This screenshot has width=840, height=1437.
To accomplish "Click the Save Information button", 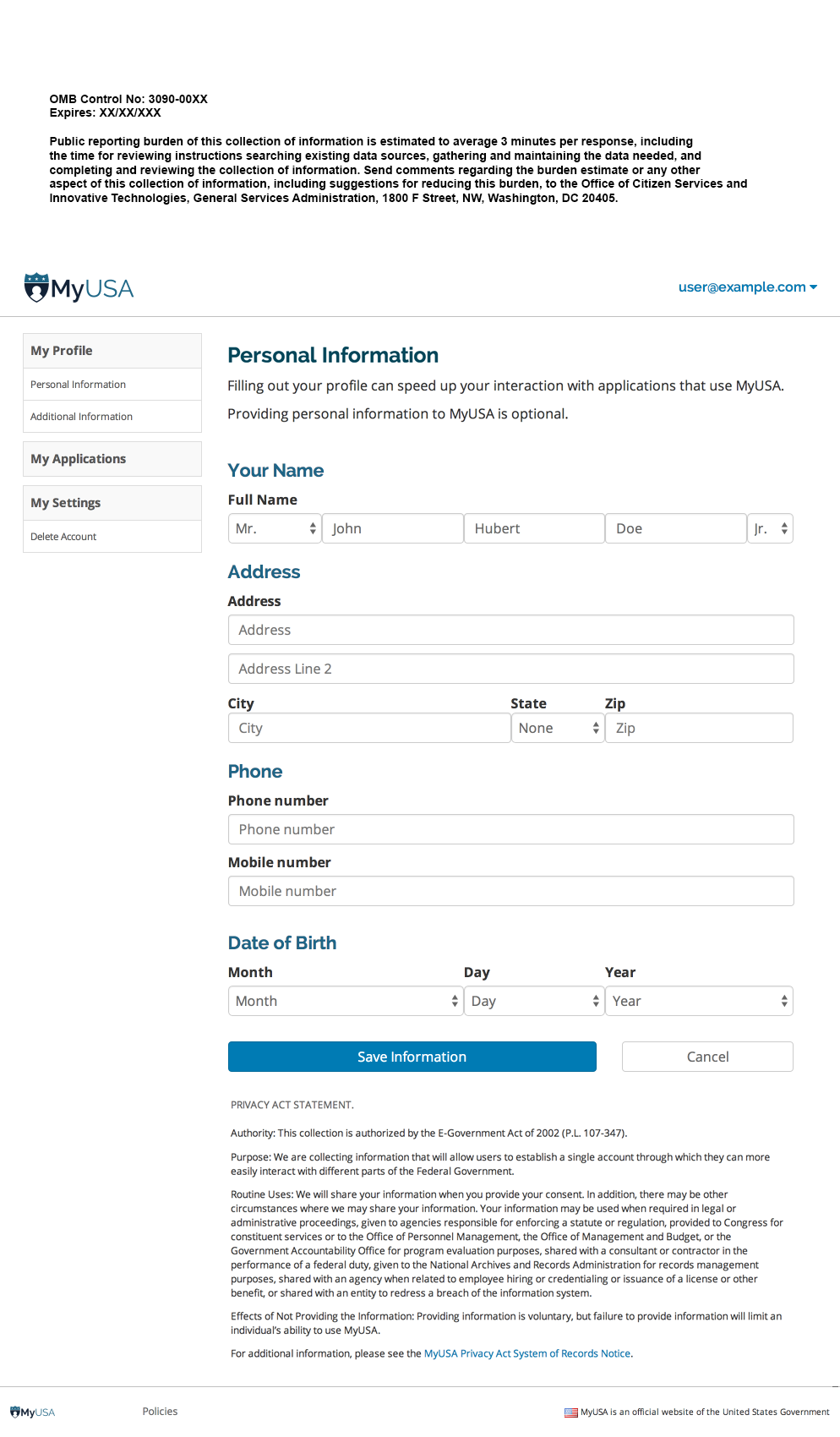I will [412, 1057].
